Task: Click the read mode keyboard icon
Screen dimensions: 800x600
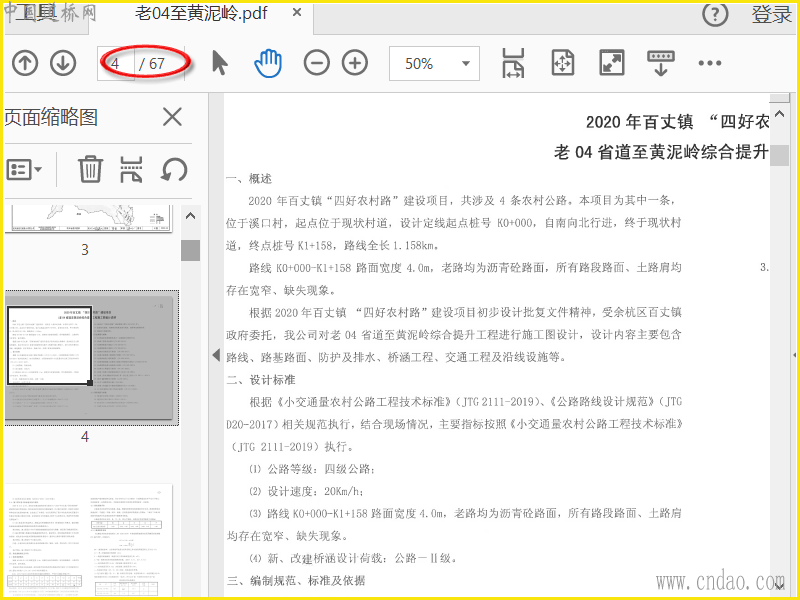Action: click(661, 63)
